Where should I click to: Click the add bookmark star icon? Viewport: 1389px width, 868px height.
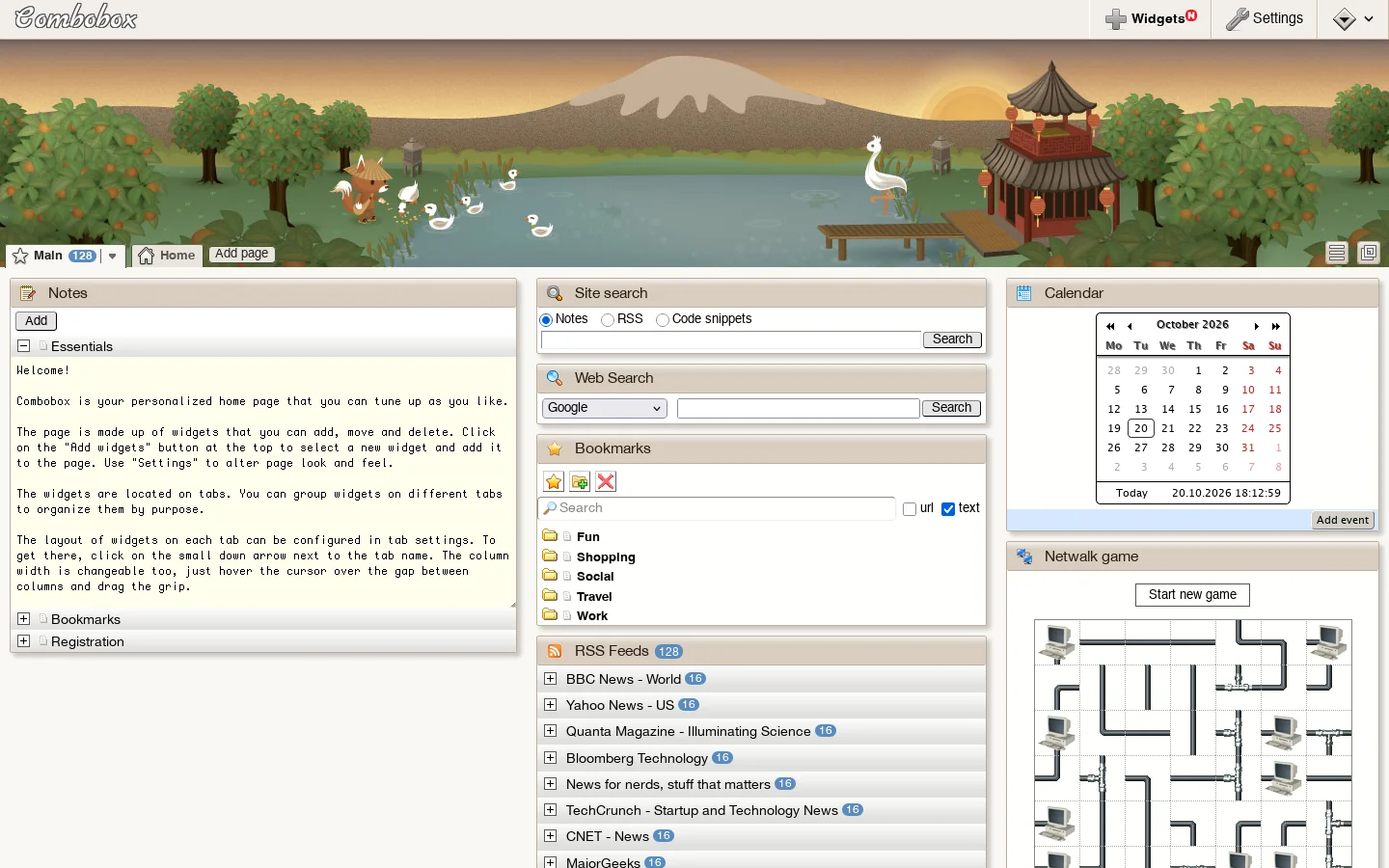point(554,482)
